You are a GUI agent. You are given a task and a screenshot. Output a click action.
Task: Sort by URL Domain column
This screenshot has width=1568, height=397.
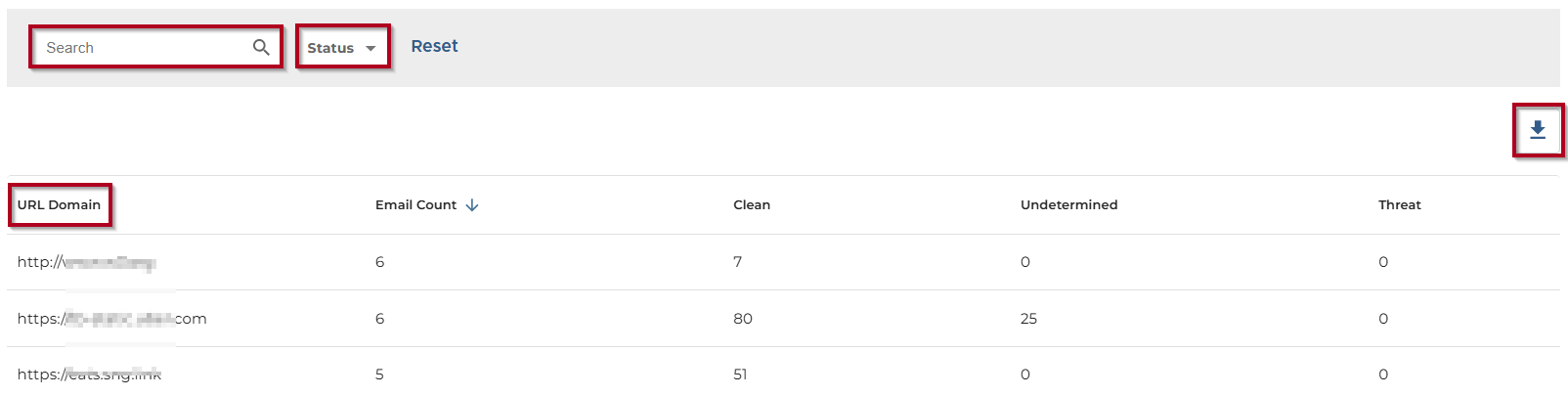pos(59,205)
